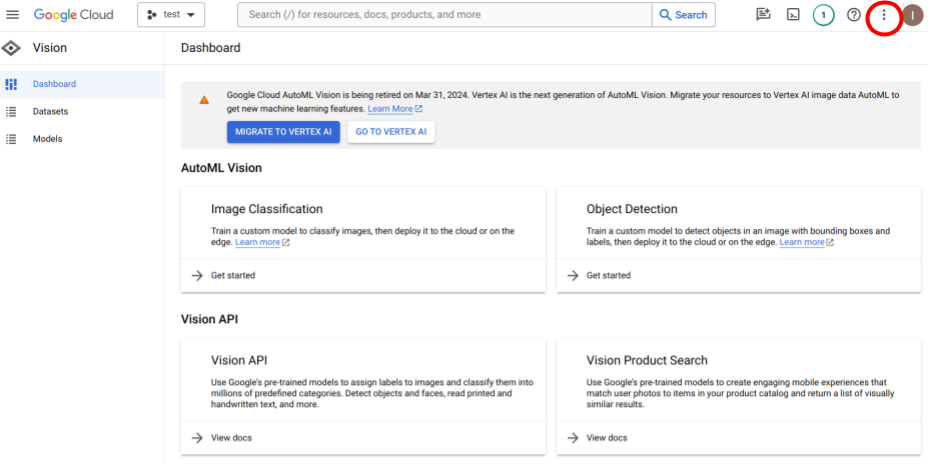Open the main navigation hamburger menu

coord(13,15)
